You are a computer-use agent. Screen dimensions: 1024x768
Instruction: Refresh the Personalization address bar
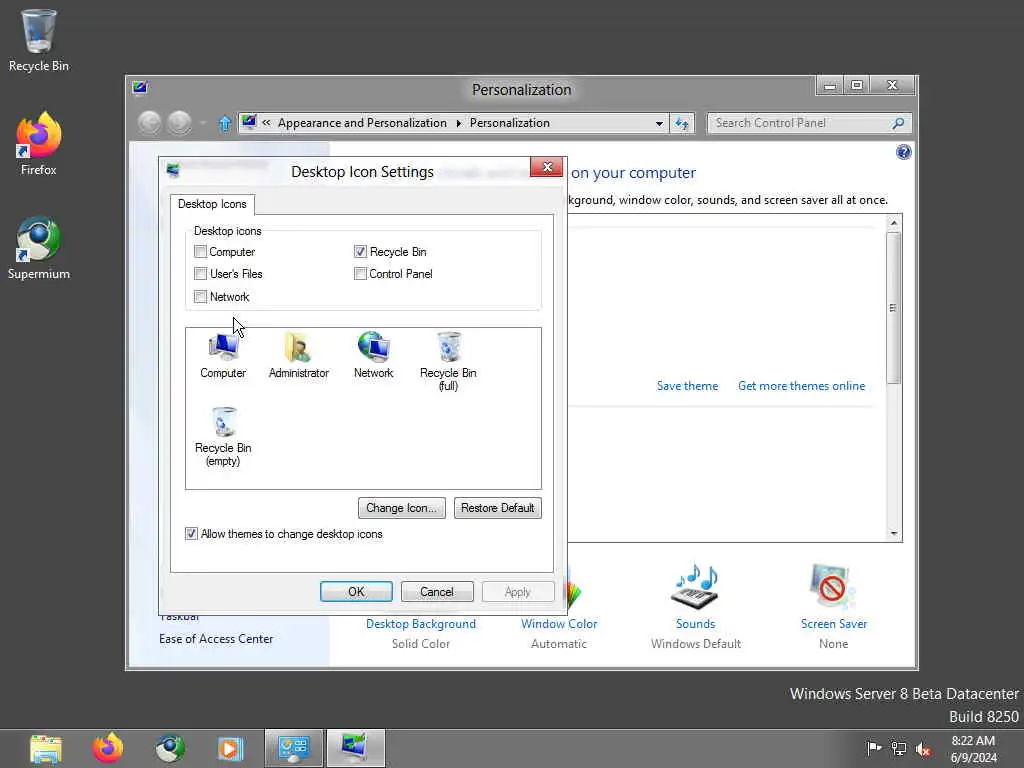682,123
